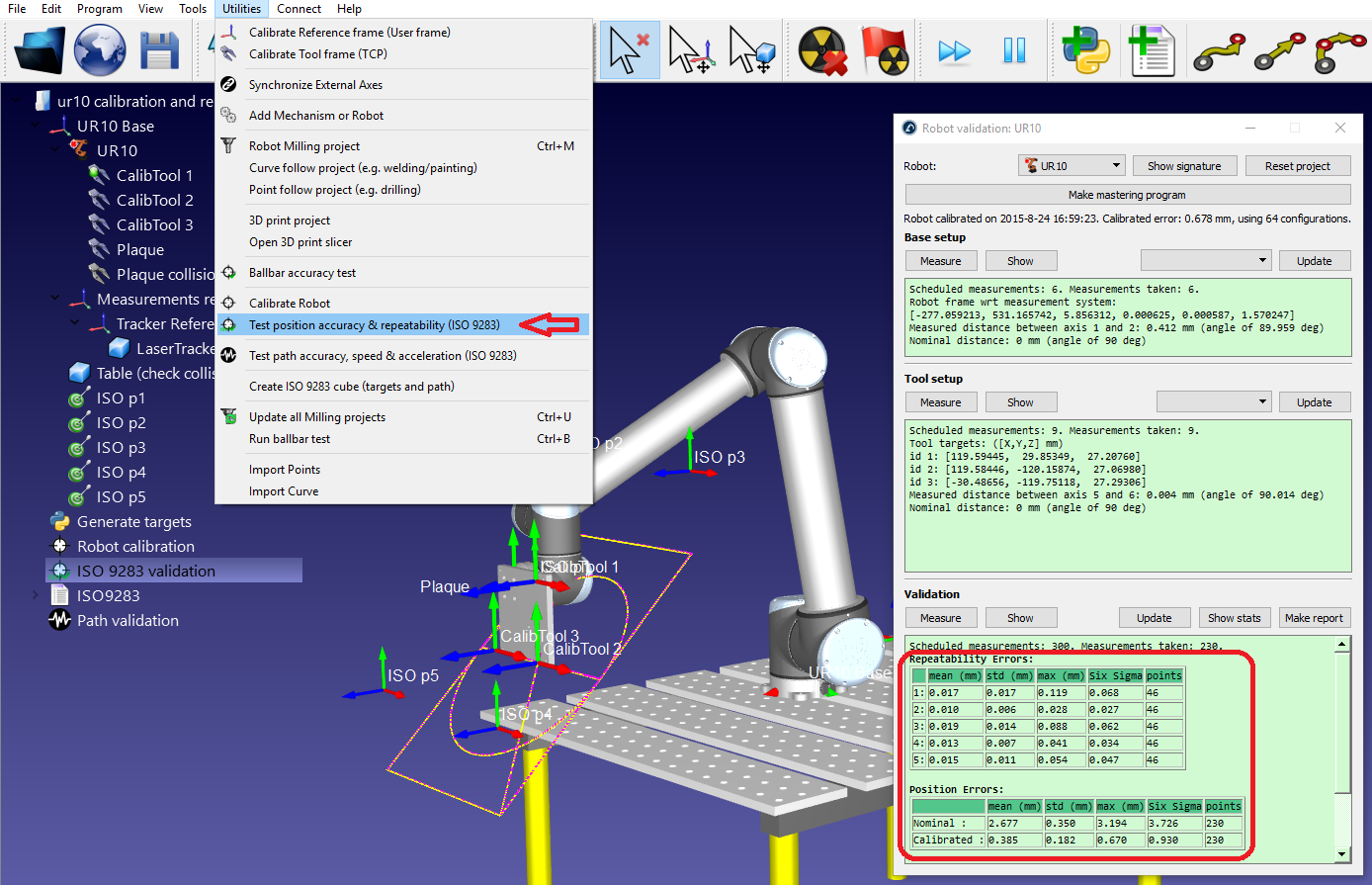Click the fast simulation double-arrow icon

[x=954, y=50]
